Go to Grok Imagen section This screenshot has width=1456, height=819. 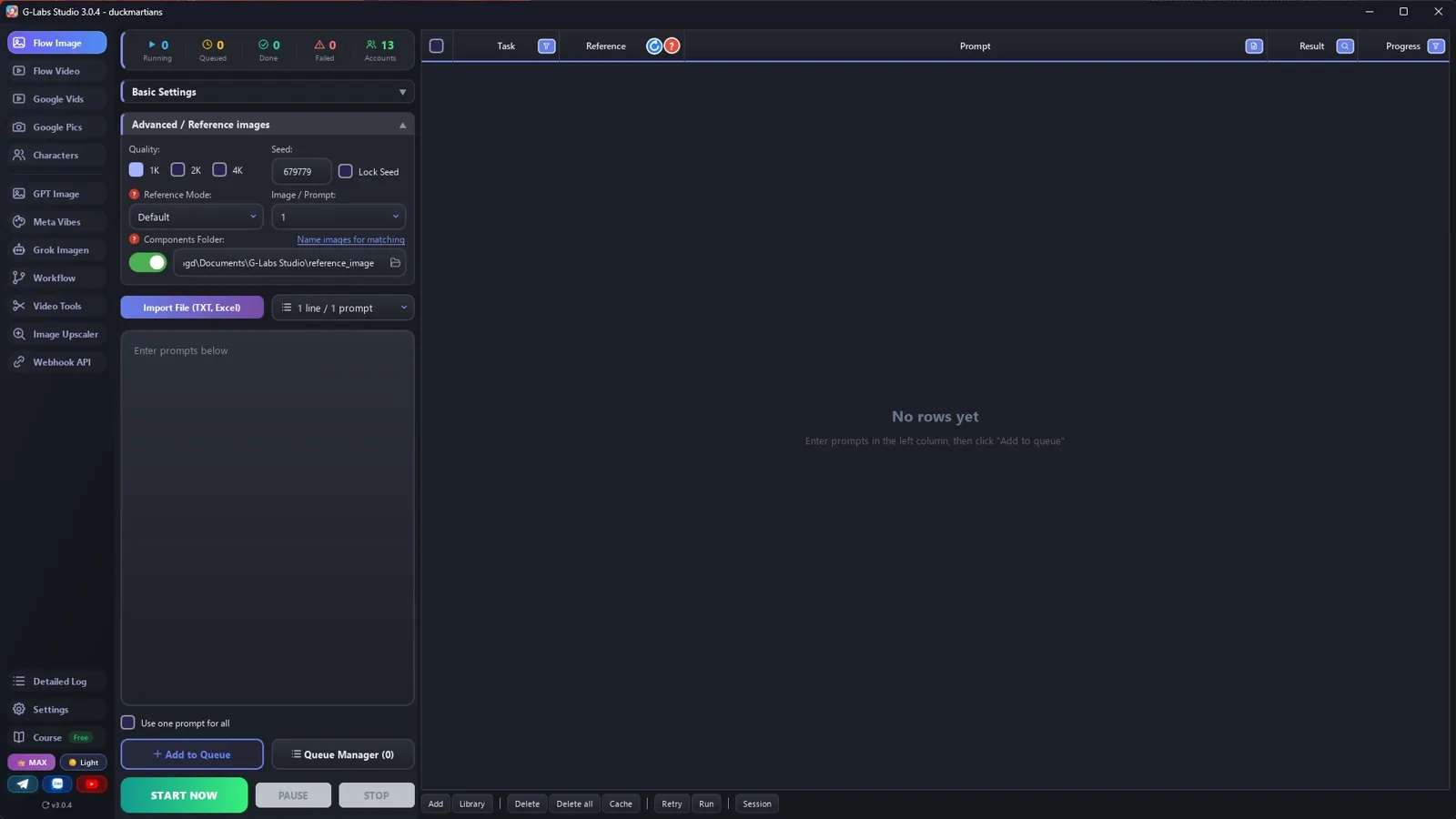point(56,250)
